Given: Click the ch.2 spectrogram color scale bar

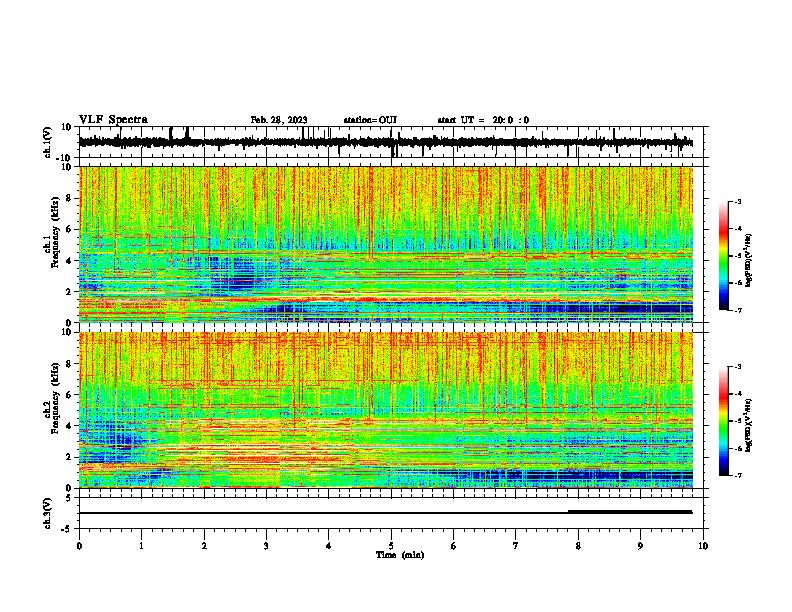Looking at the screenshot, I should pyautogui.click(x=723, y=421).
